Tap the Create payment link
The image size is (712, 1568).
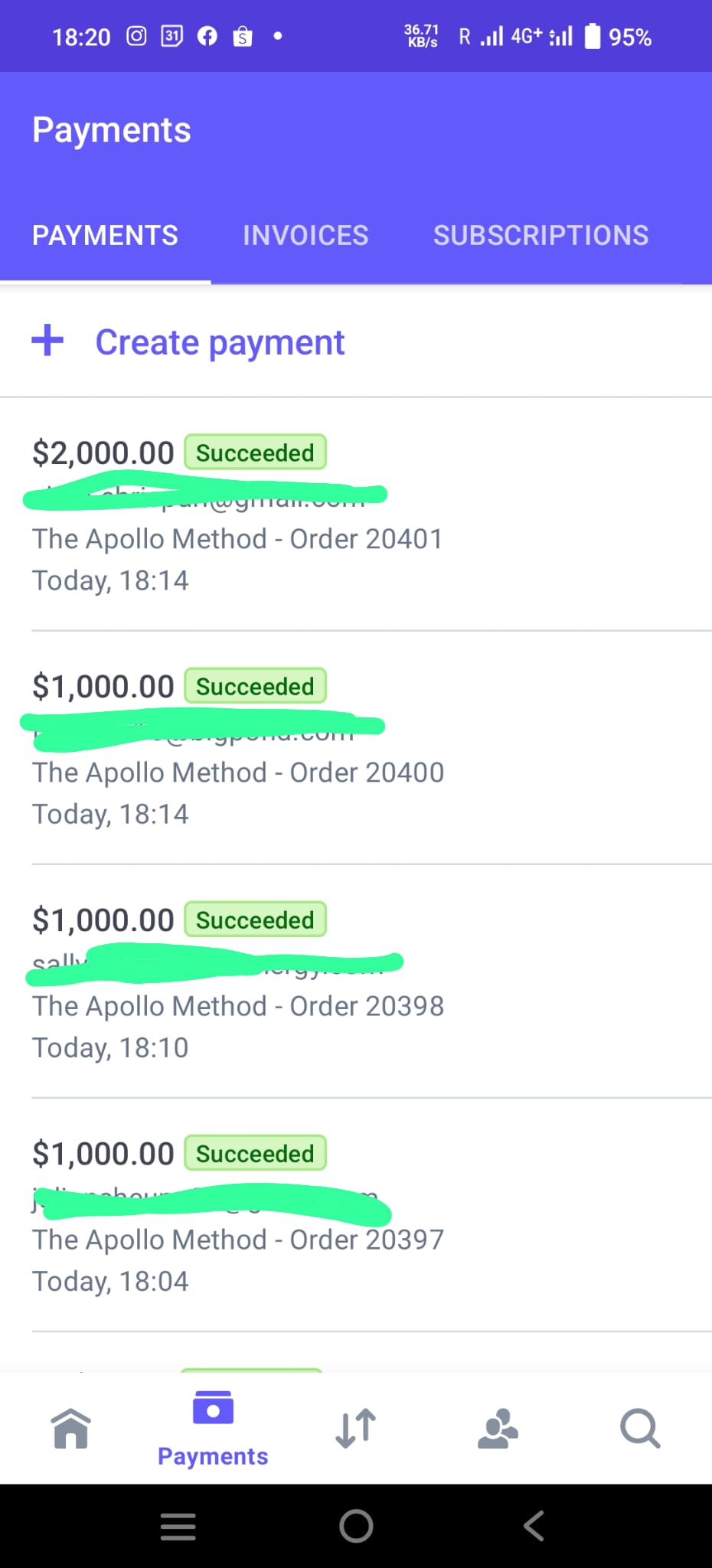coord(220,342)
